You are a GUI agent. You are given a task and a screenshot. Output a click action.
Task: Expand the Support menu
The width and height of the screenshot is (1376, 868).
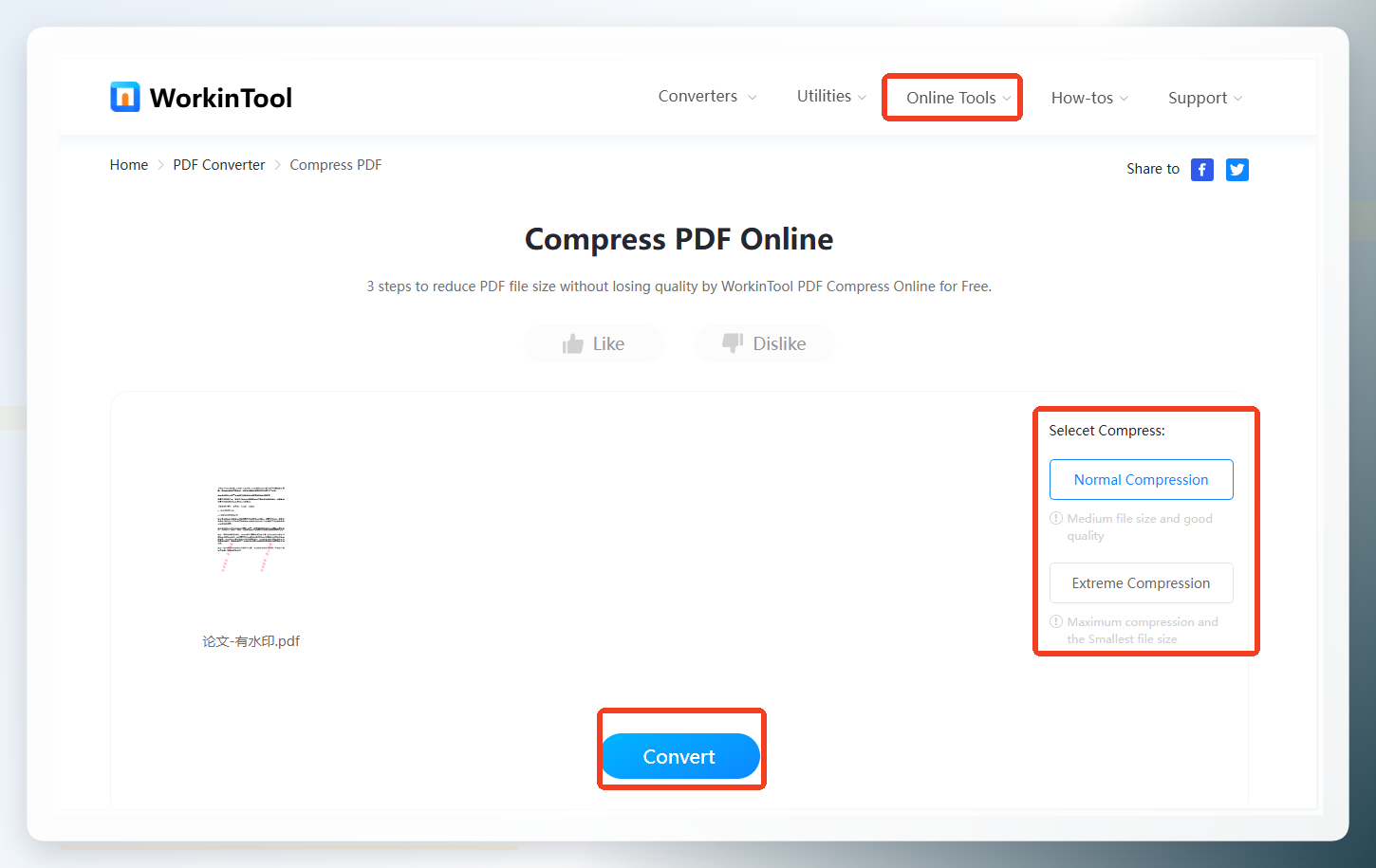point(1205,98)
